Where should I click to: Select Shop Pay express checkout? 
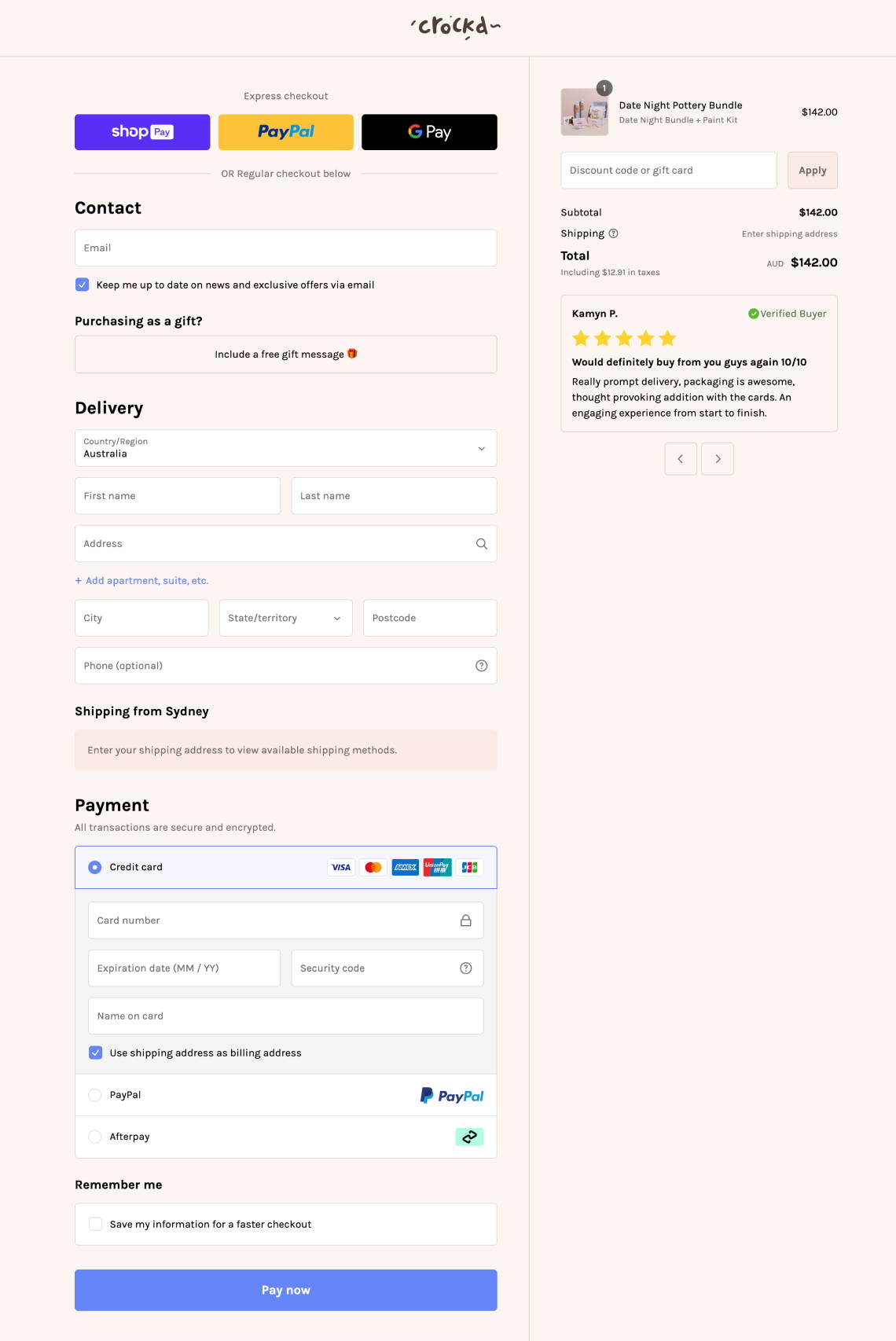coord(141,131)
